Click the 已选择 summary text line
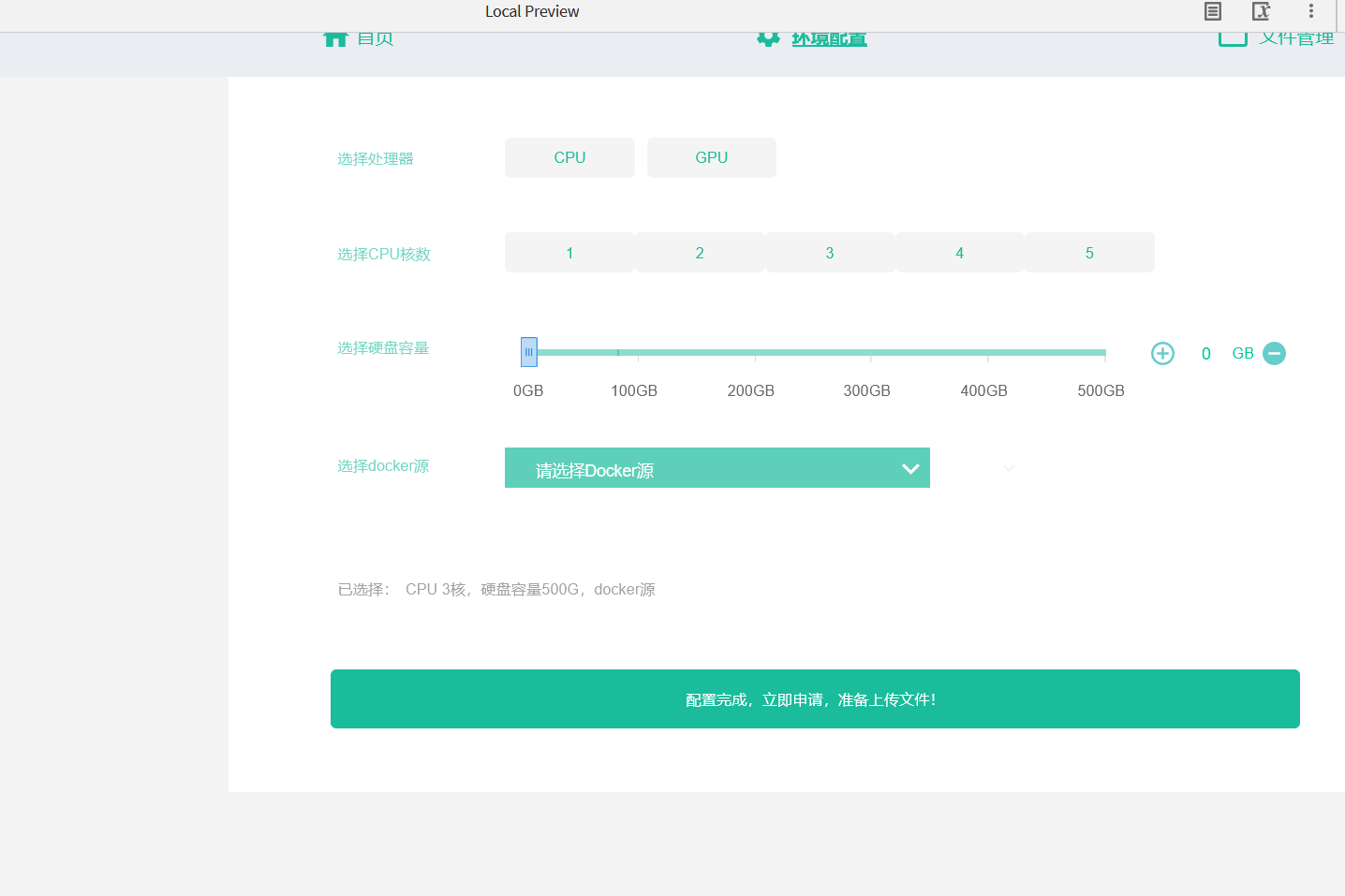 496,589
